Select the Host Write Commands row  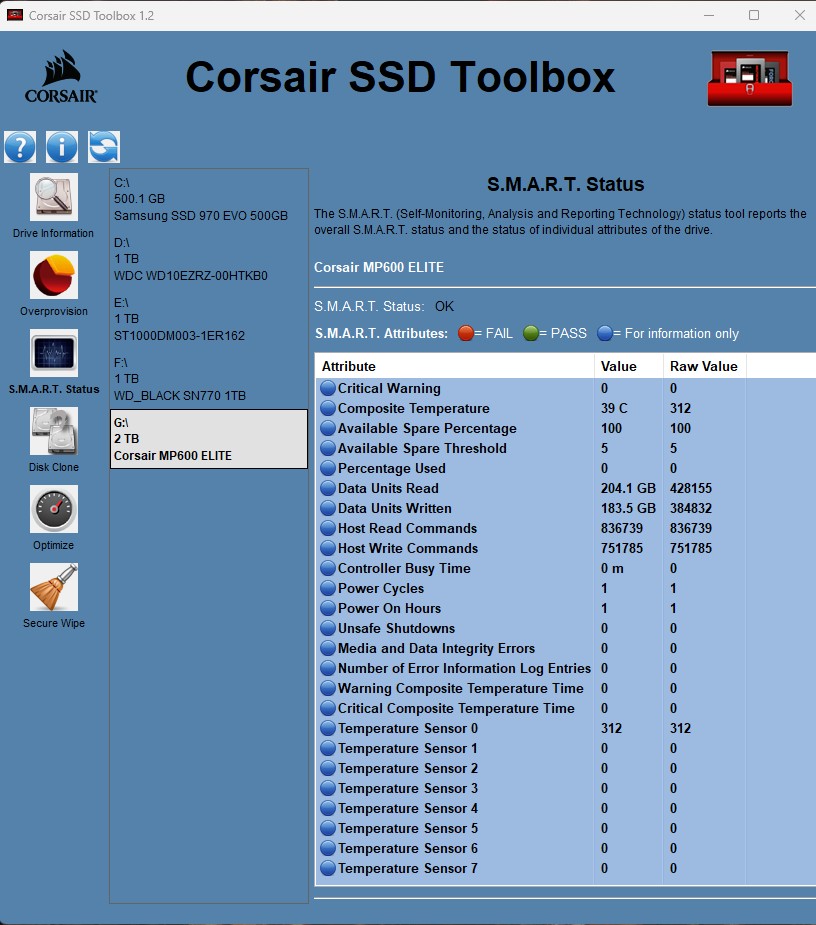click(x=565, y=549)
